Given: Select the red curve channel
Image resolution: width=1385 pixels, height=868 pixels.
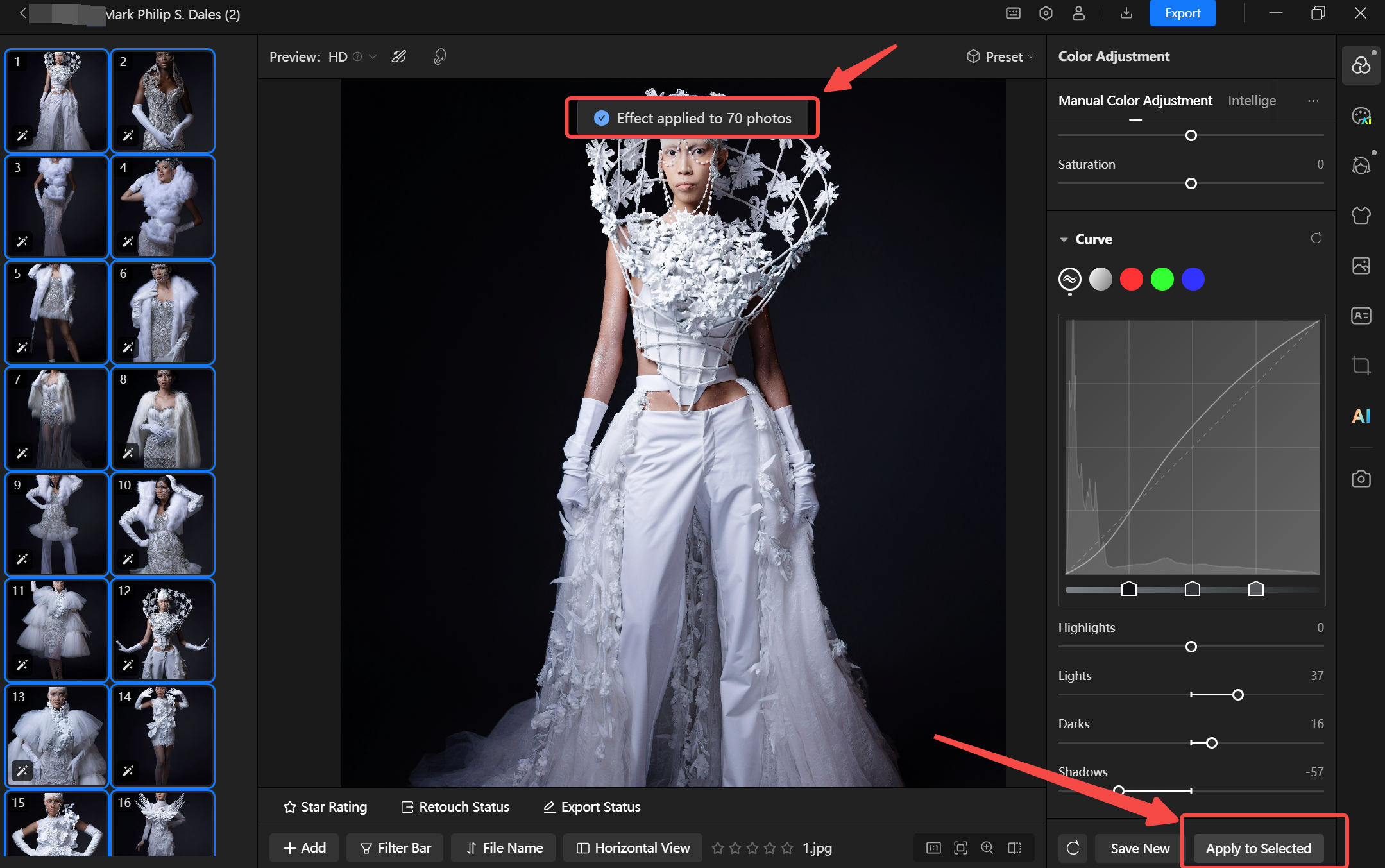Looking at the screenshot, I should [1131, 279].
